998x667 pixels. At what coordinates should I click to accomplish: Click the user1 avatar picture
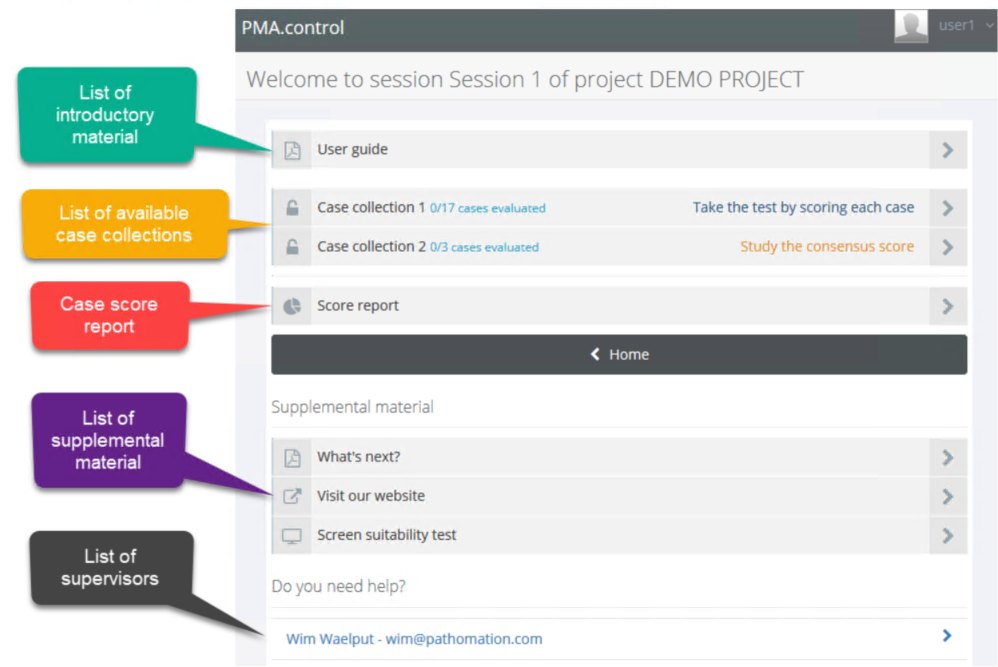pyautogui.click(x=911, y=27)
